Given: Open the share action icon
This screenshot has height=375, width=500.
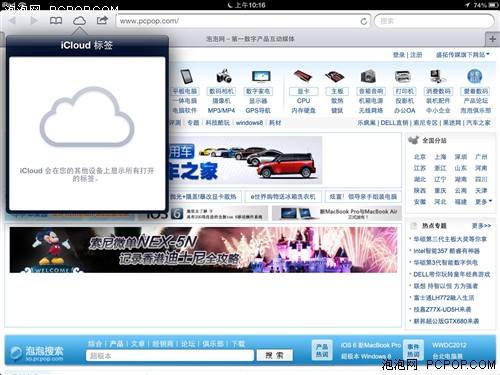Looking at the screenshot, I should click(x=102, y=20).
